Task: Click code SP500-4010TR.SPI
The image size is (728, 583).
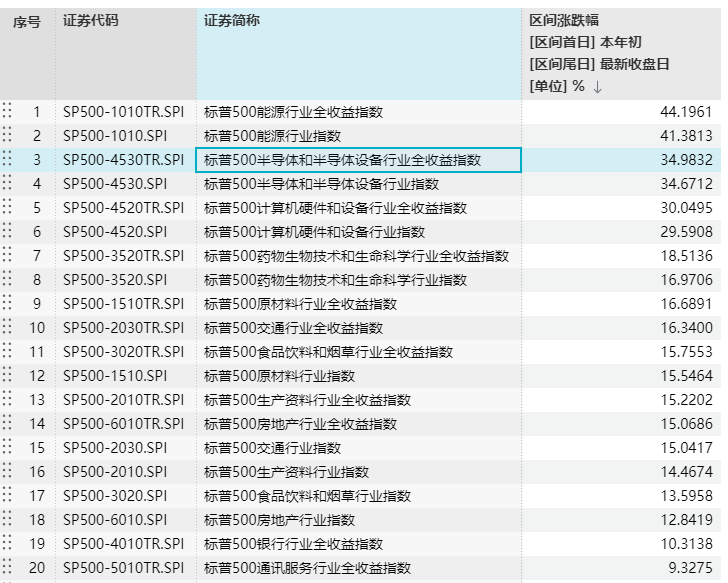Action: (x=124, y=544)
